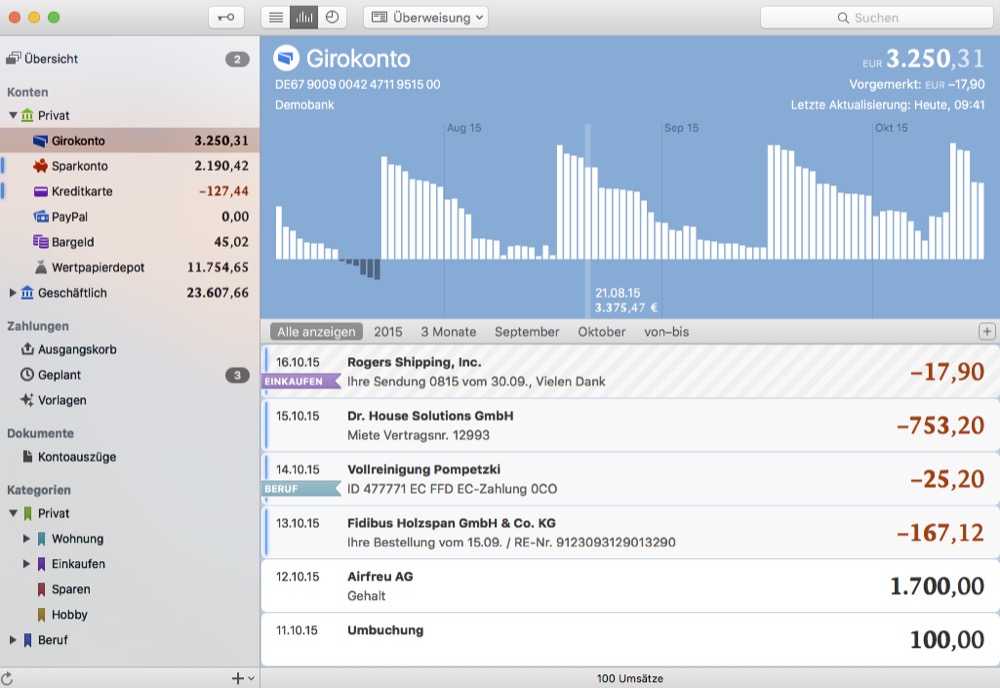Switch to pie chart view mode

tap(331, 17)
